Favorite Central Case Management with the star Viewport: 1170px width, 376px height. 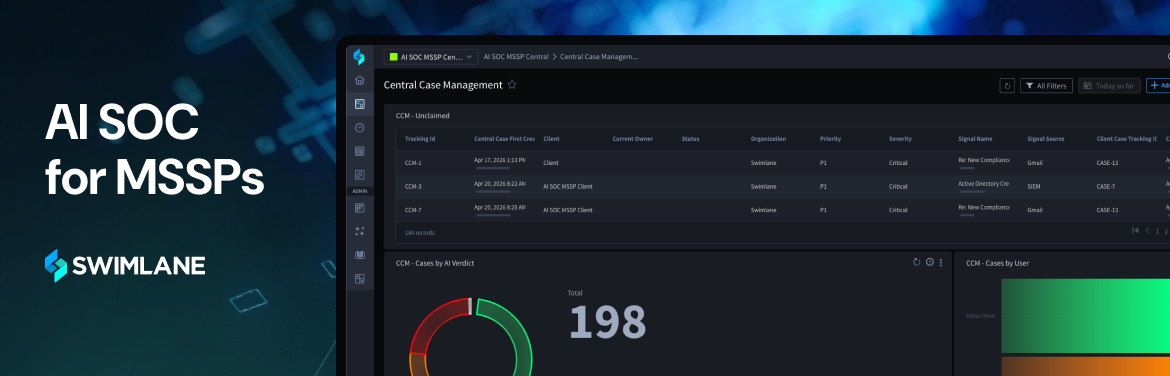pyautogui.click(x=512, y=85)
